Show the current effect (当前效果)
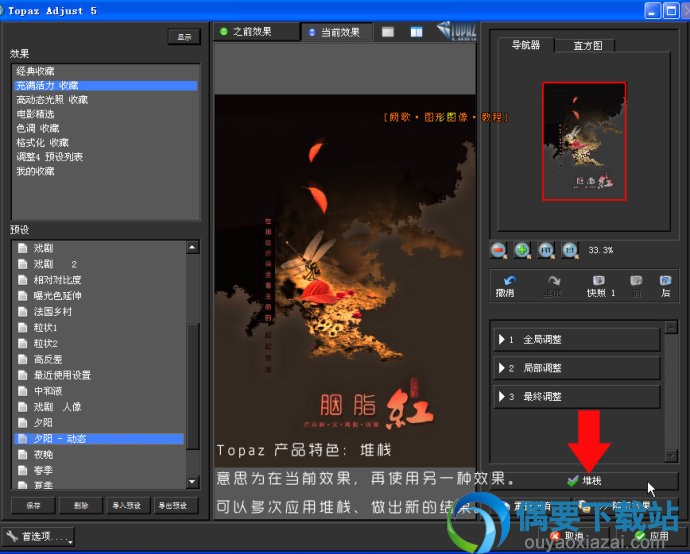Image resolution: width=690 pixels, height=554 pixels. (x=336, y=32)
